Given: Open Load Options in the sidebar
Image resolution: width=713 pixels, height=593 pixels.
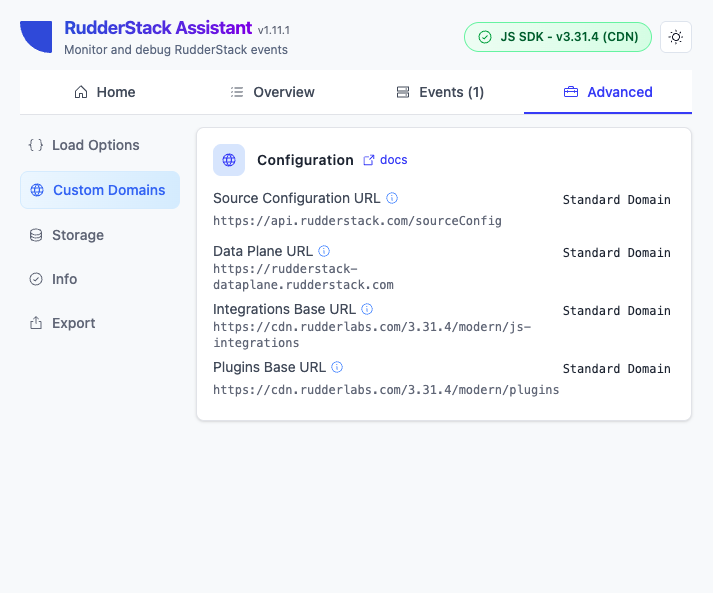Looking at the screenshot, I should tap(100, 145).
